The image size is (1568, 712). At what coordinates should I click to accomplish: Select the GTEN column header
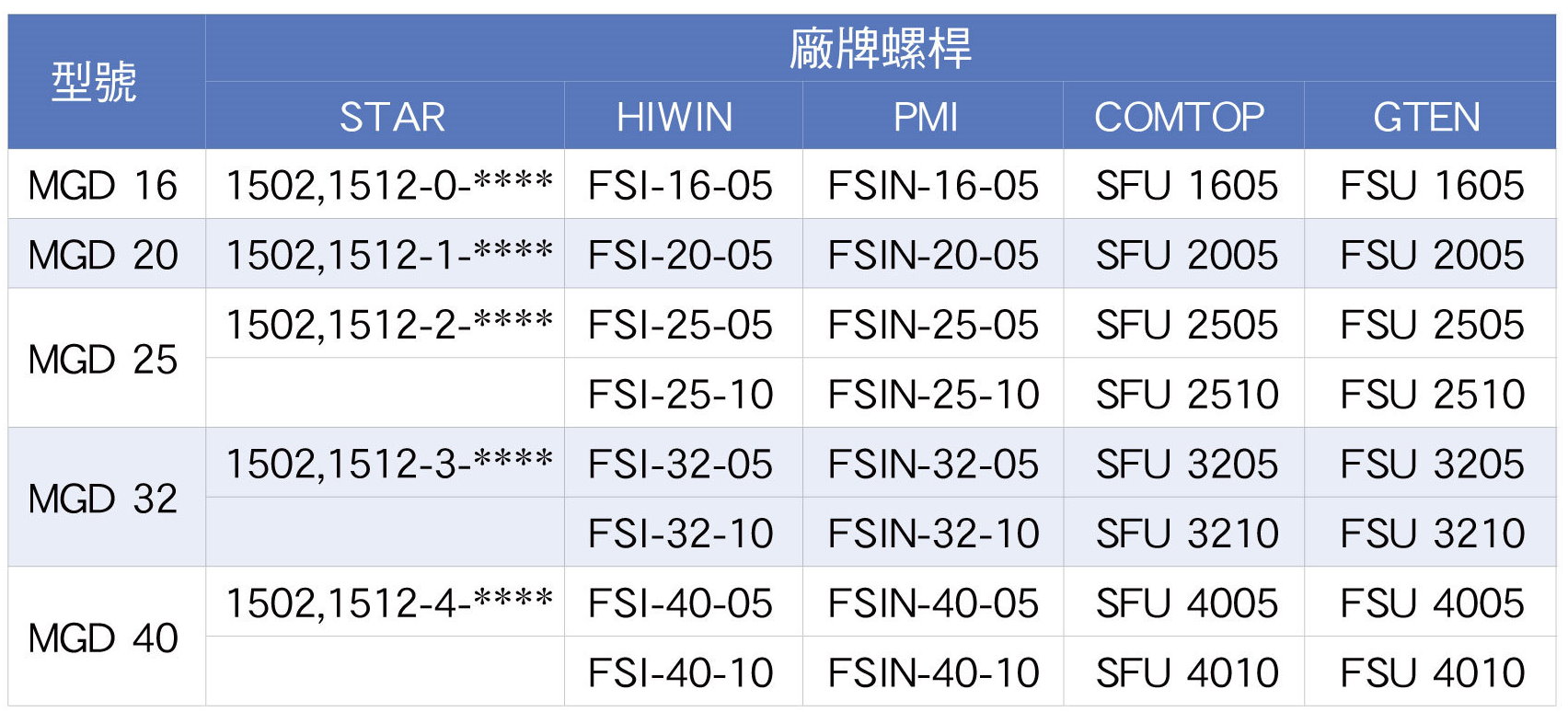tap(1426, 117)
